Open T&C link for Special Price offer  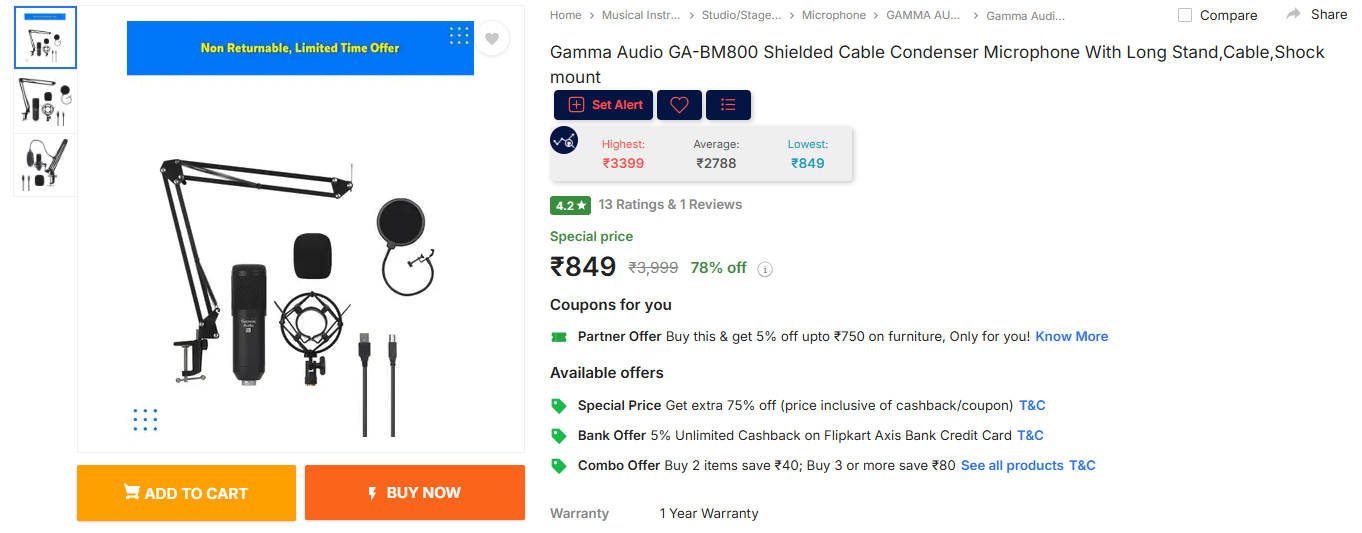[1032, 406]
